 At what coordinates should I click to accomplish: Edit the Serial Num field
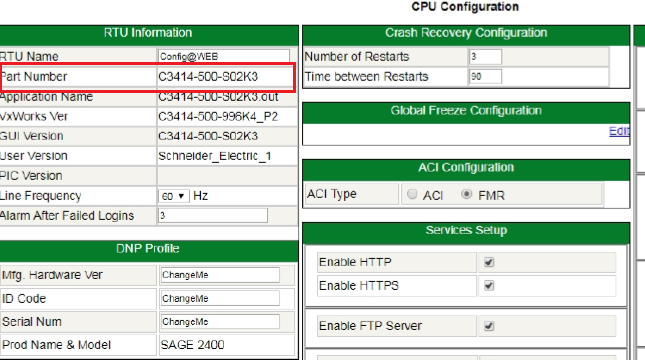[x=220, y=322]
